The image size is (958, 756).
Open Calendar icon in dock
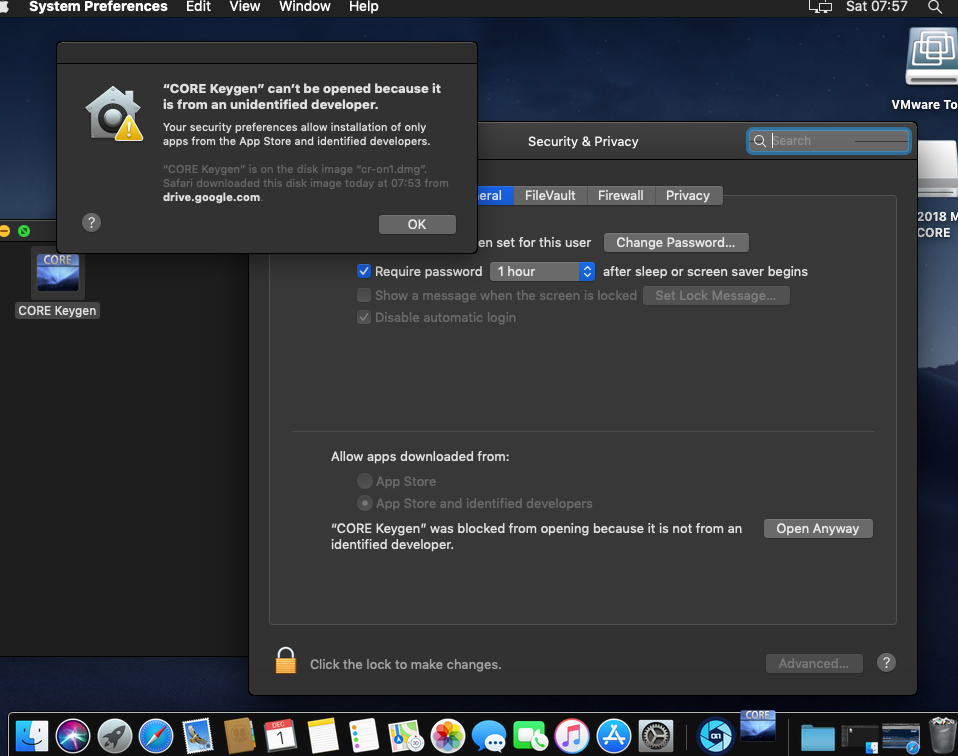(280, 735)
